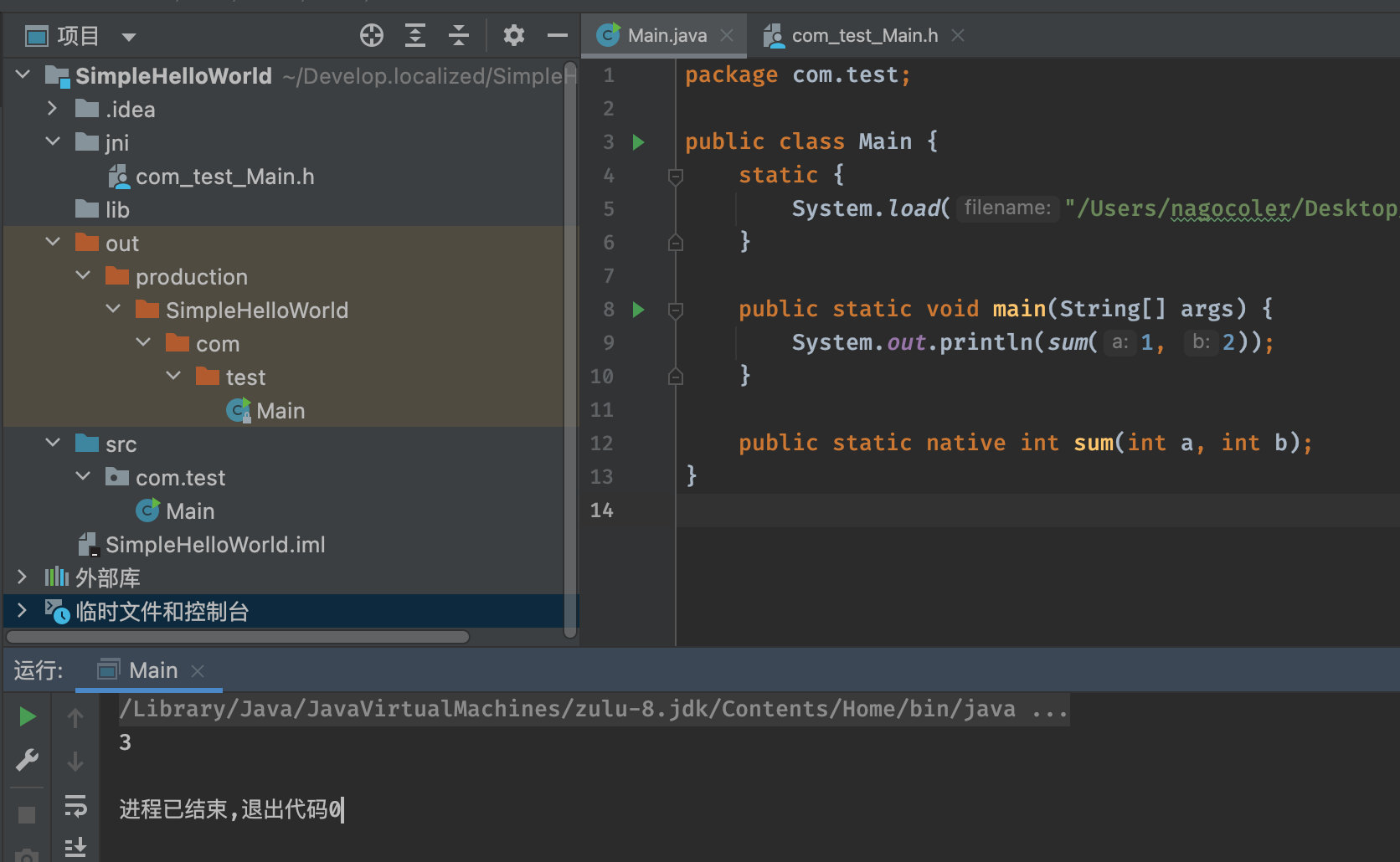
Task: Rerun Main with the green play button
Action: click(27, 716)
